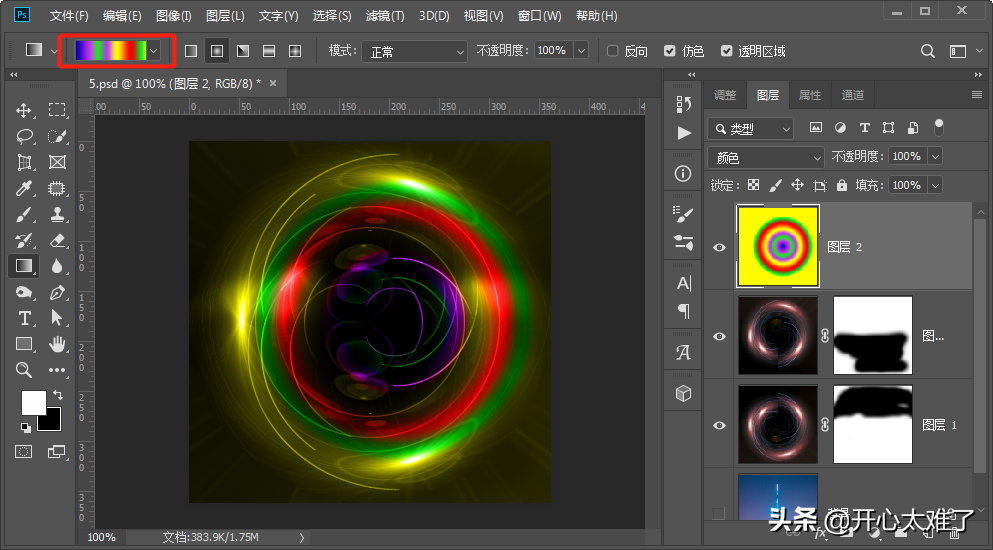Screen dimensions: 993x550
Task: Open layer blend mode 颜色 dropdown
Action: 766,157
